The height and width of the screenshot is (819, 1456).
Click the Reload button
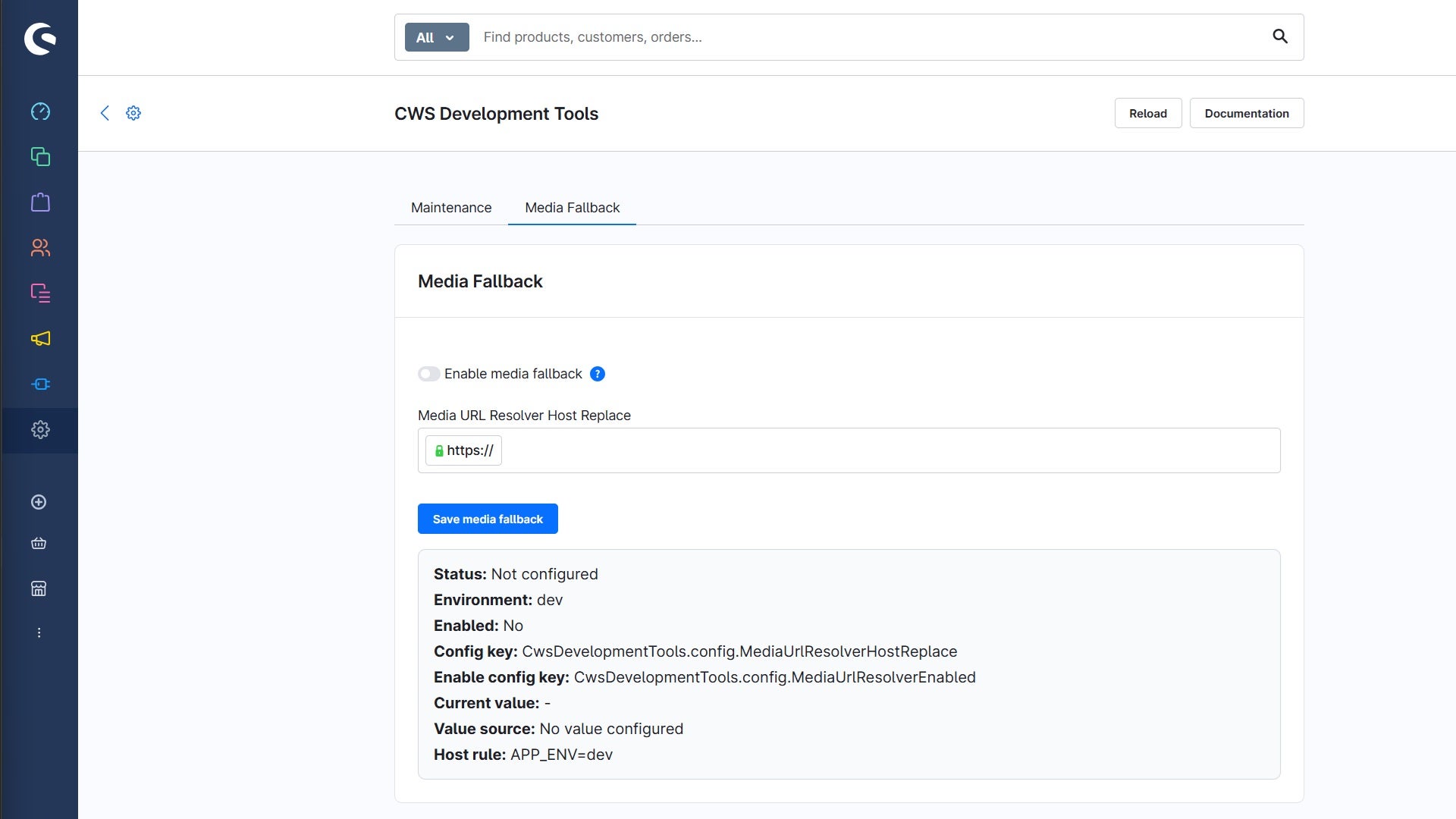coord(1148,113)
